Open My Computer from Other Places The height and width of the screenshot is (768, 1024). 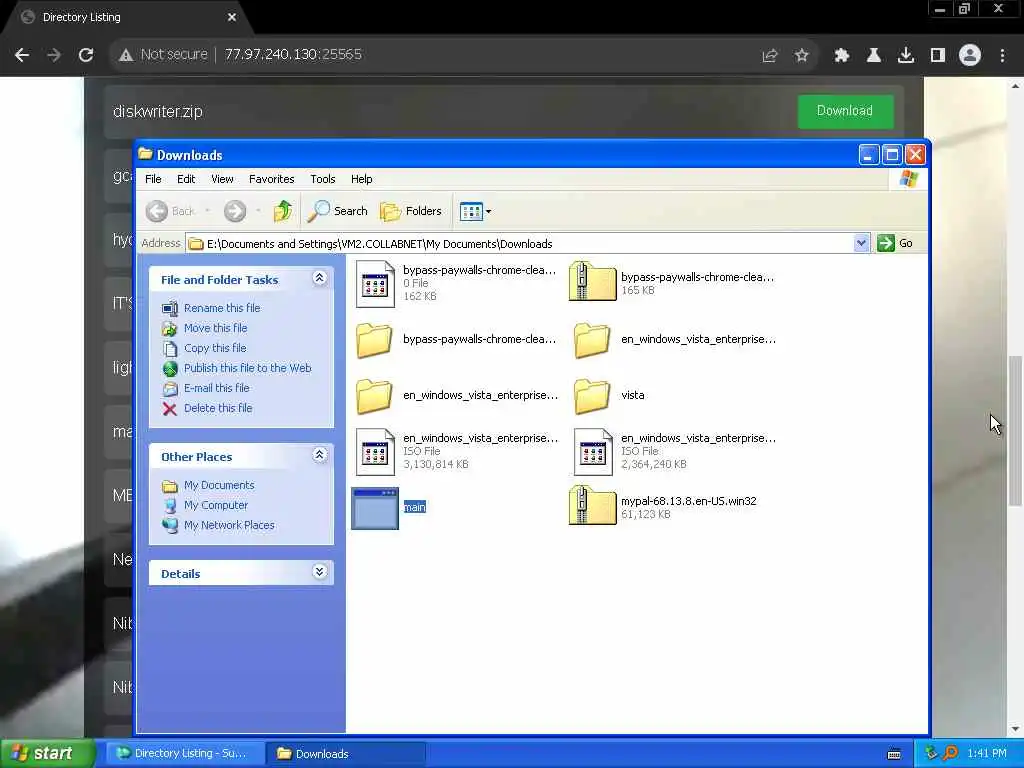click(216, 505)
